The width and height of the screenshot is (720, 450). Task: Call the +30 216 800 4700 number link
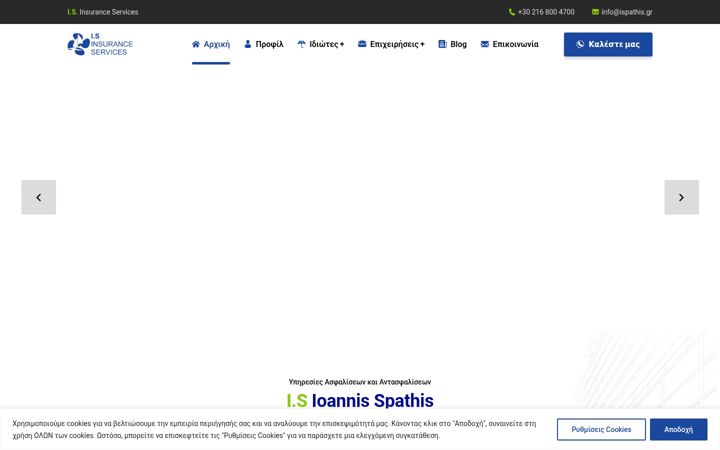tap(541, 12)
